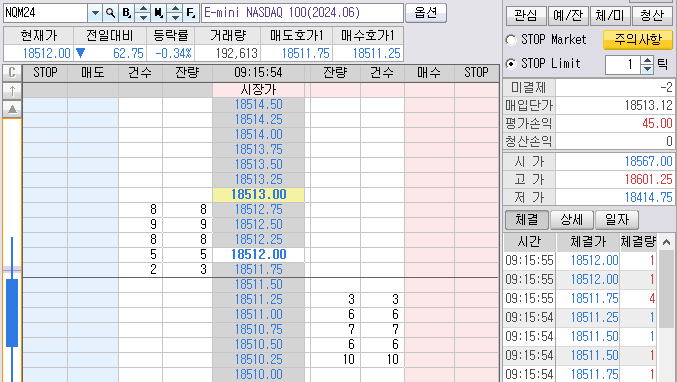Click the thin up-arrow button beside the order book
The width and height of the screenshot is (677, 382).
12,91
